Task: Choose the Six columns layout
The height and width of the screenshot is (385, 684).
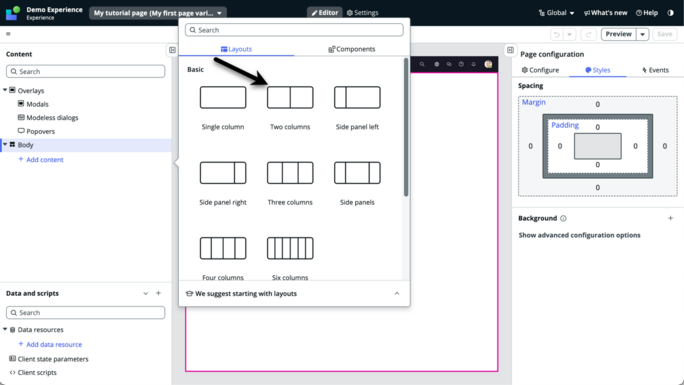Action: click(290, 248)
